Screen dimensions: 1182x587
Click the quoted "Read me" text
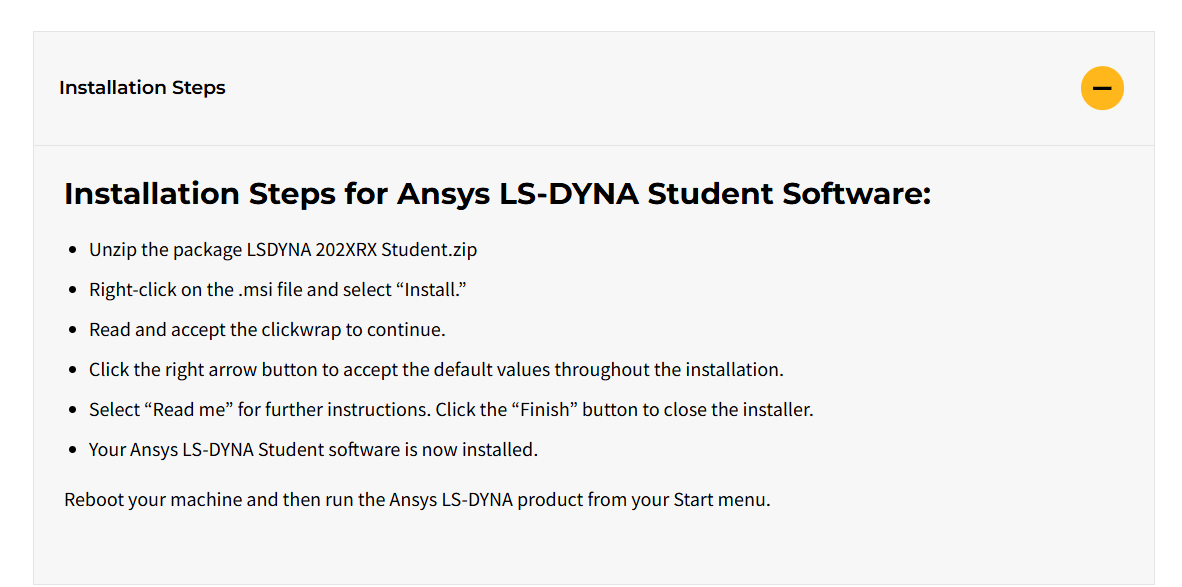point(190,410)
